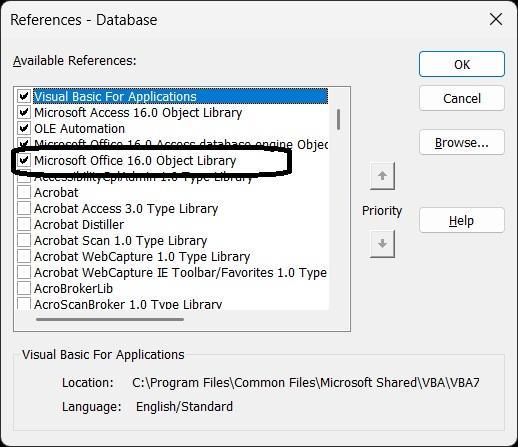Viewport: 518px width, 447px height.
Task: Click the Help button
Action: click(462, 220)
